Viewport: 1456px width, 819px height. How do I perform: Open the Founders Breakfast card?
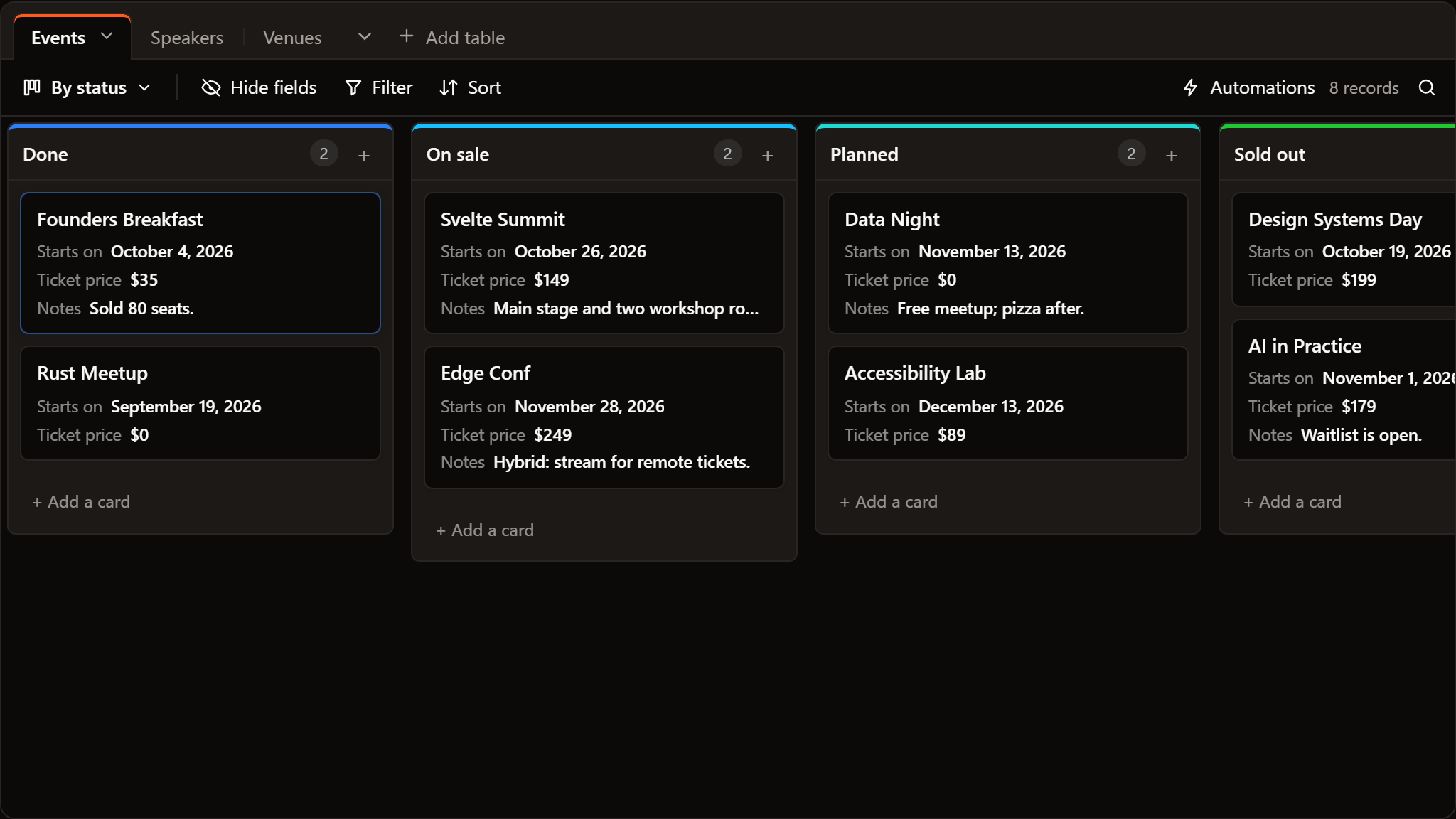tap(200, 263)
